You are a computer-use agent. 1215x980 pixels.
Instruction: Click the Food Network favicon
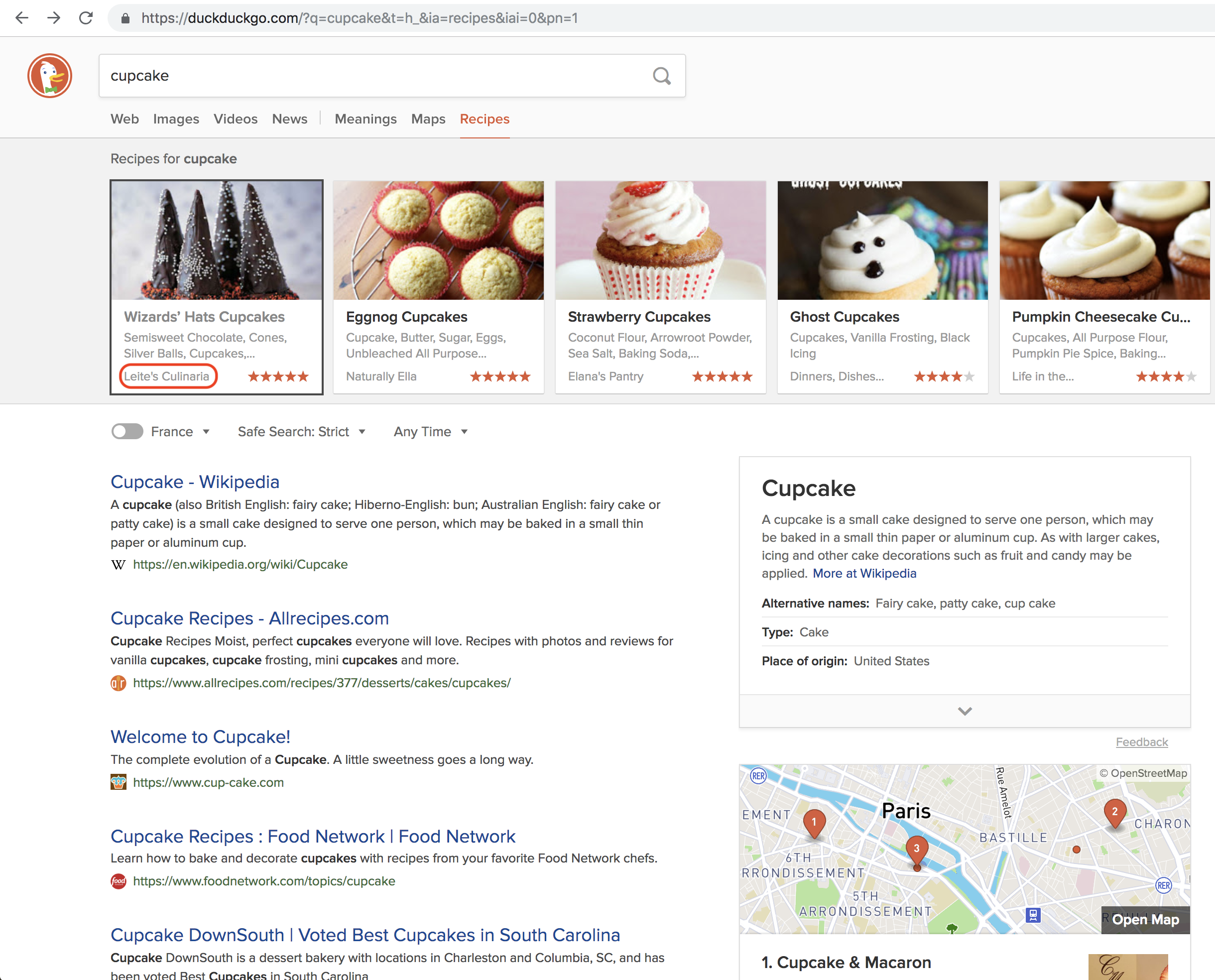pyautogui.click(x=118, y=881)
